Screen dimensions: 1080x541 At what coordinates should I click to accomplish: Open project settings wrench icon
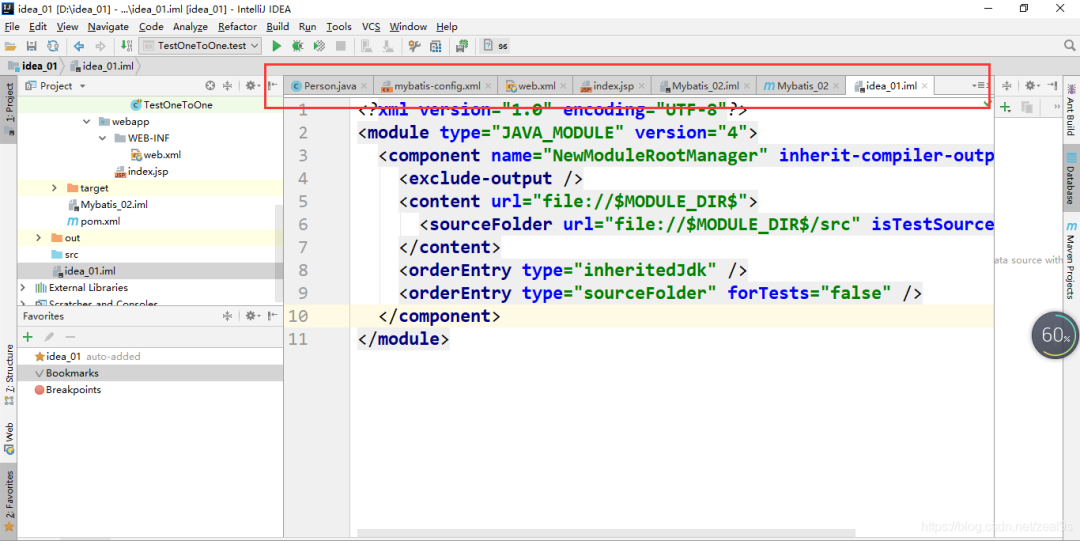pos(414,46)
